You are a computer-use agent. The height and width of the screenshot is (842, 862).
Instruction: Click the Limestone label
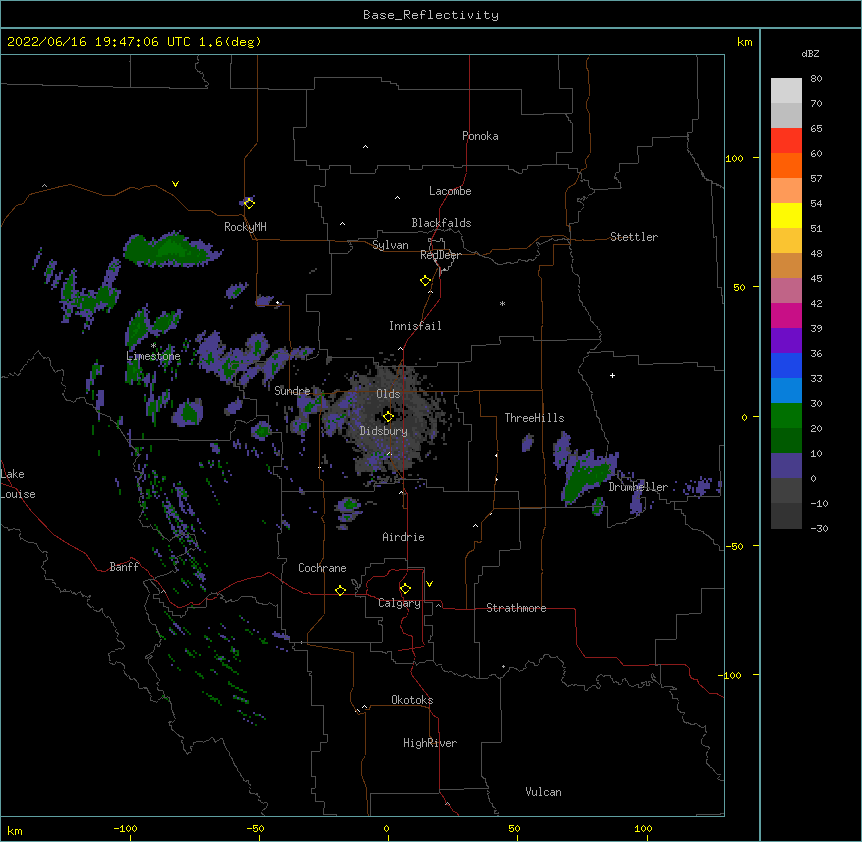[x=153, y=356]
